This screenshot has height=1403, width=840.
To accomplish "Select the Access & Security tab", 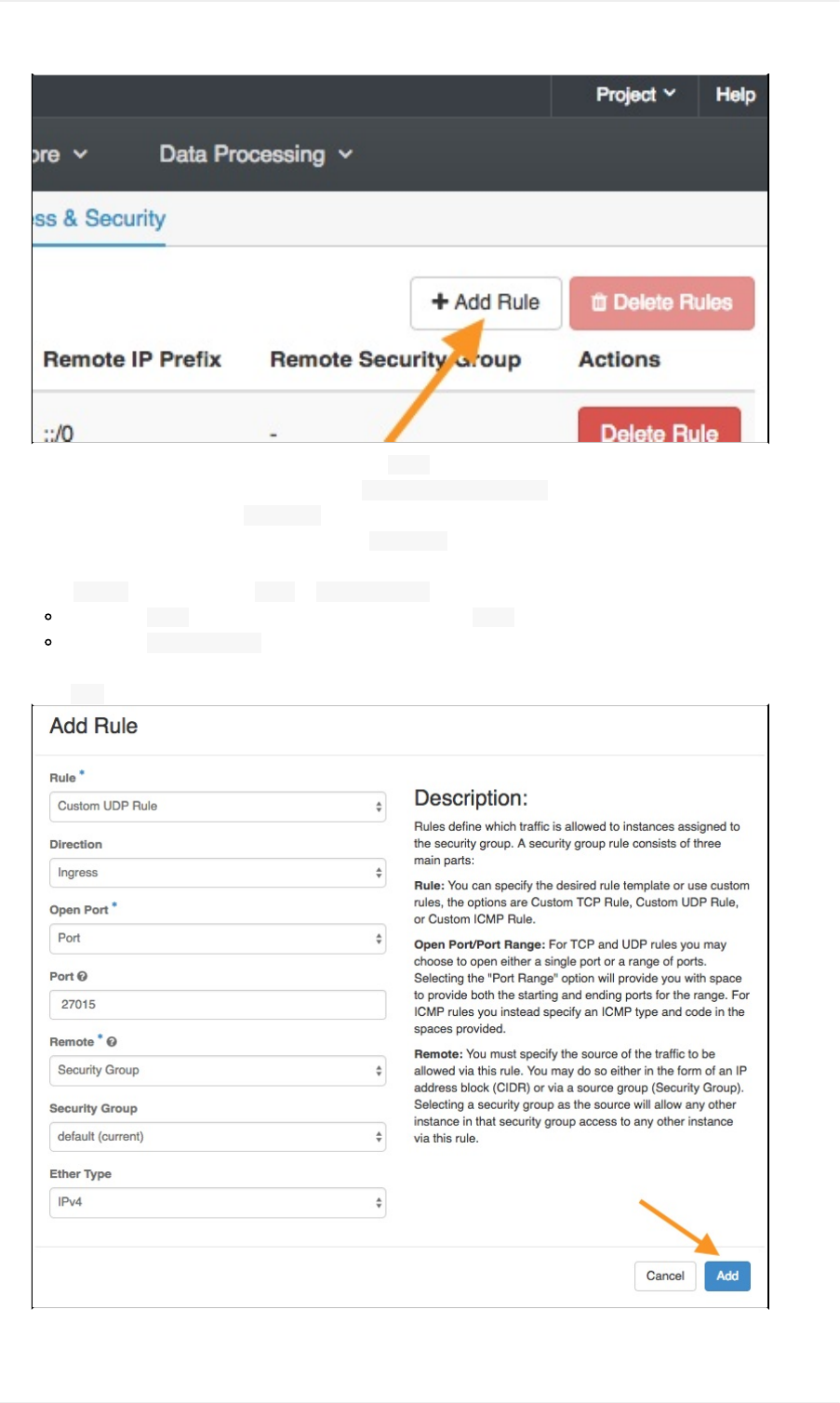I will tap(99, 219).
